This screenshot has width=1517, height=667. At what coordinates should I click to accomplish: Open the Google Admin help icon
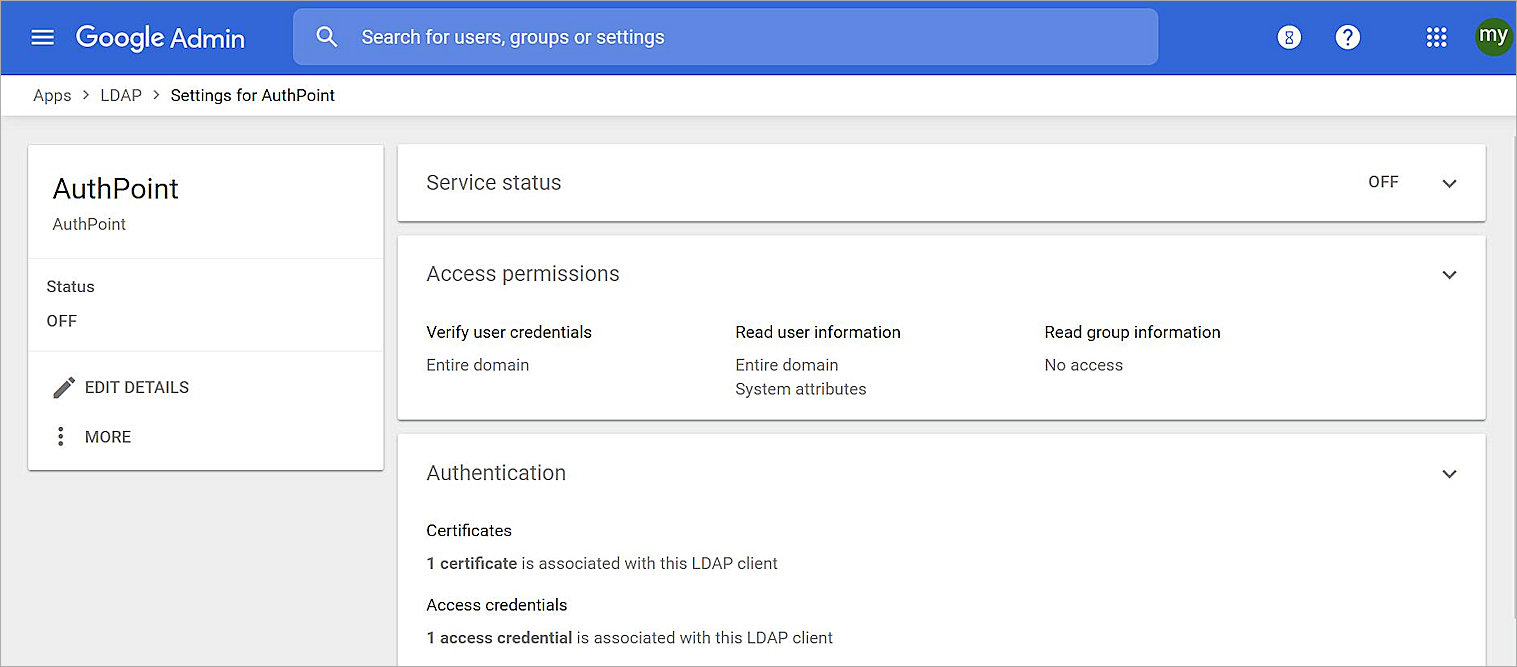[1348, 37]
